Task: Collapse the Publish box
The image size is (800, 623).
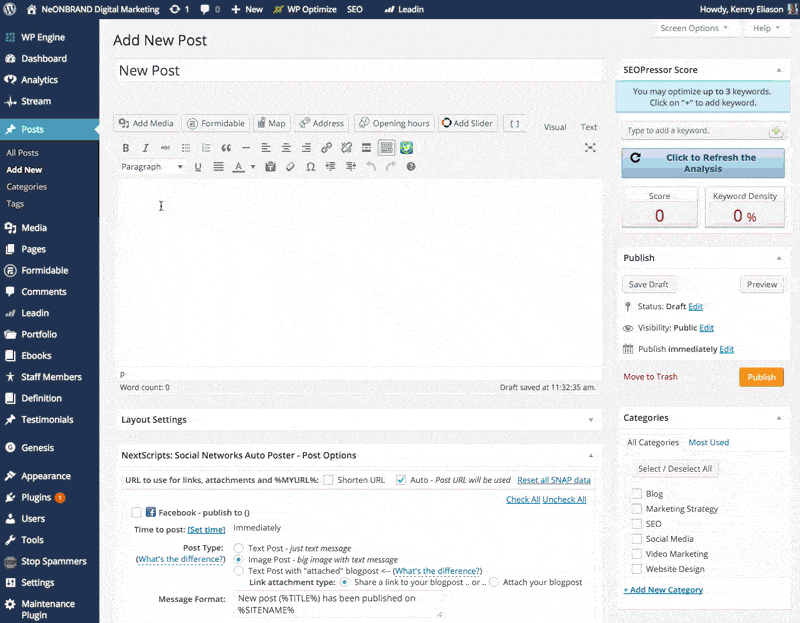Action: click(779, 258)
